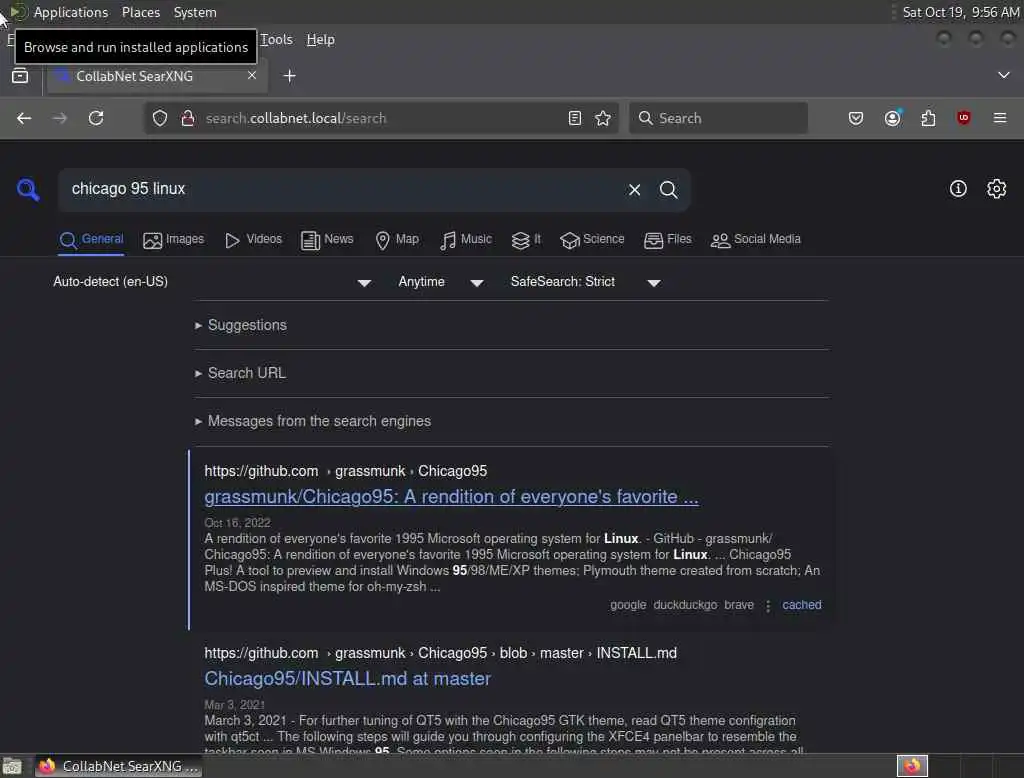1024x778 pixels.
Task: Expand the Suggestions section
Action: point(241,325)
